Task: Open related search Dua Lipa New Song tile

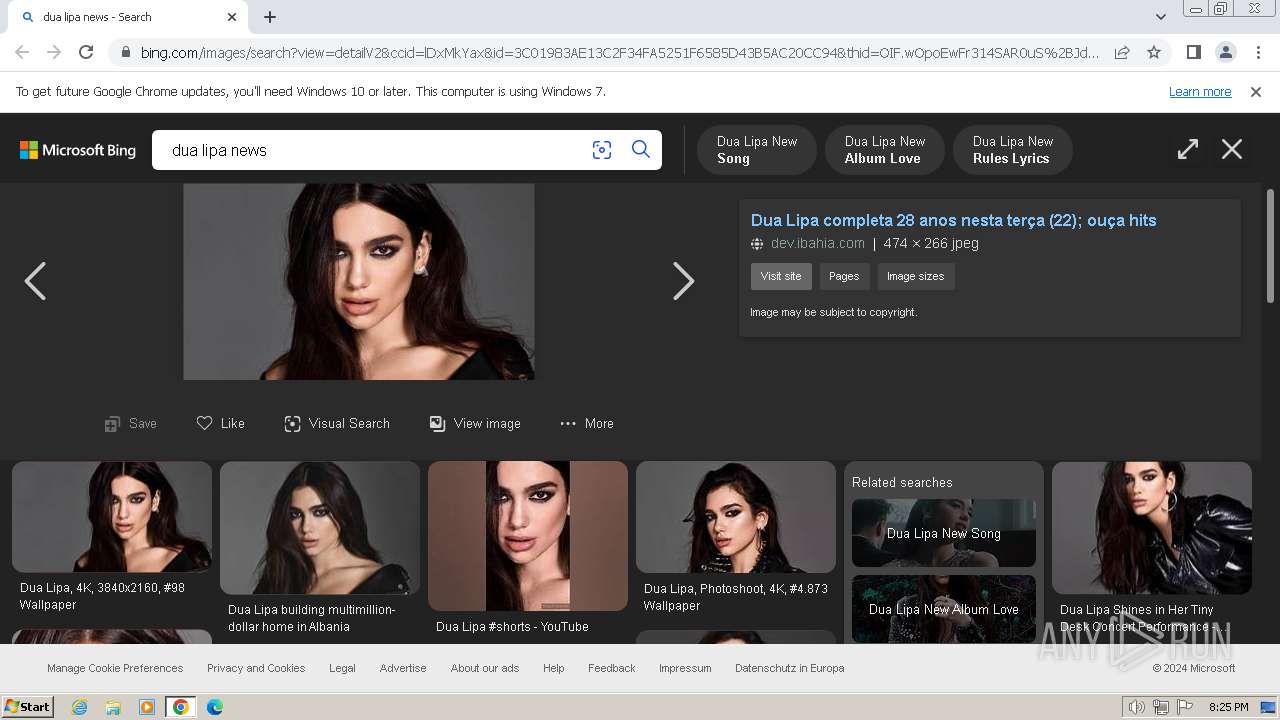Action: 944,533
